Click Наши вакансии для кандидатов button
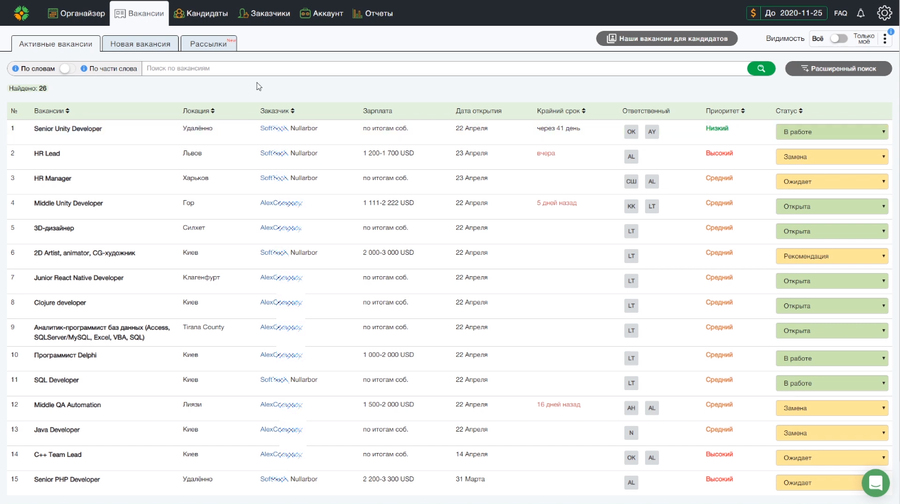 [666, 38]
